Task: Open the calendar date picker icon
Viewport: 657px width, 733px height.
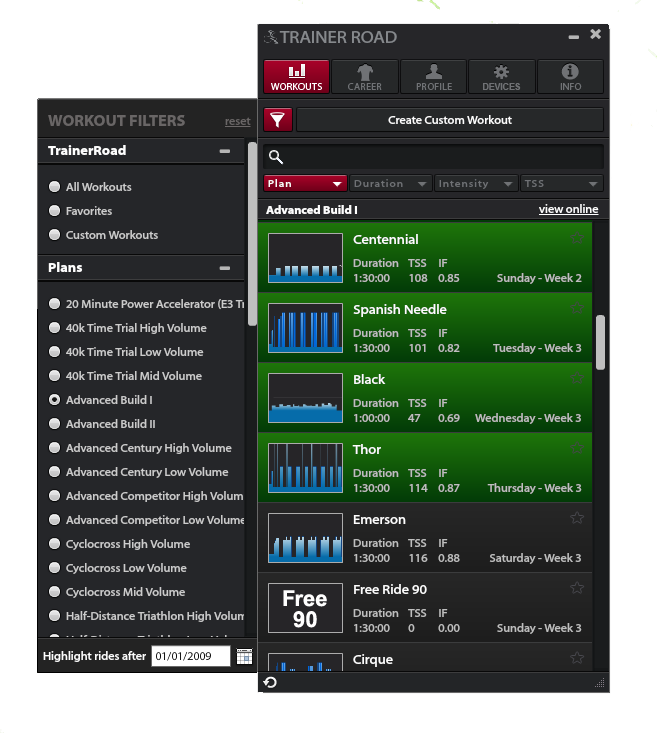Action: [244, 656]
